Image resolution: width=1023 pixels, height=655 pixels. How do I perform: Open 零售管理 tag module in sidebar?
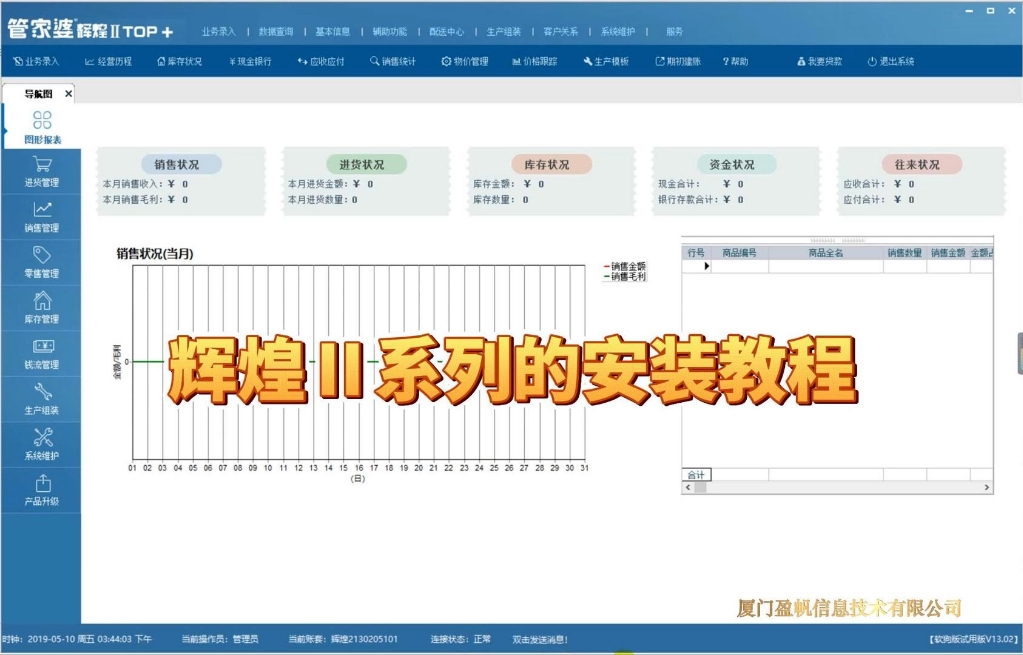42,263
